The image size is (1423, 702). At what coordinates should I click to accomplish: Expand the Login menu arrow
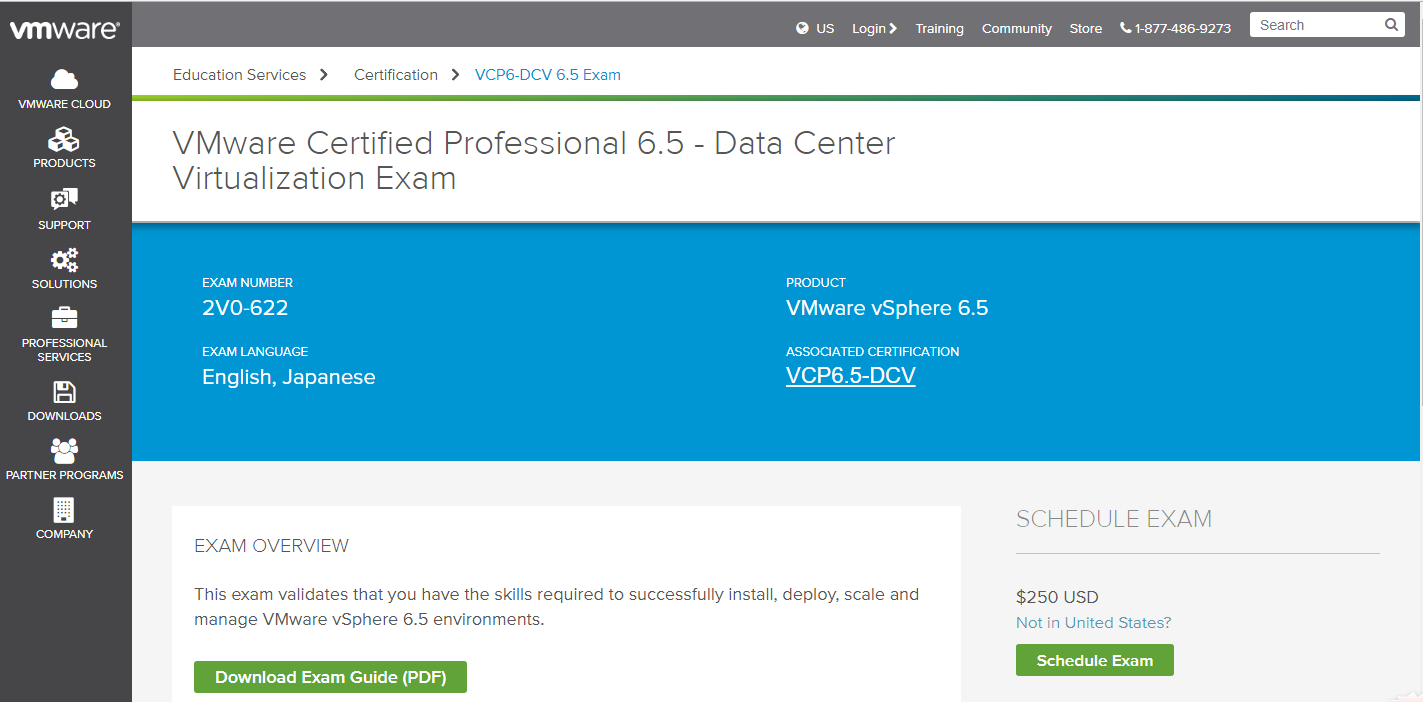[x=893, y=28]
